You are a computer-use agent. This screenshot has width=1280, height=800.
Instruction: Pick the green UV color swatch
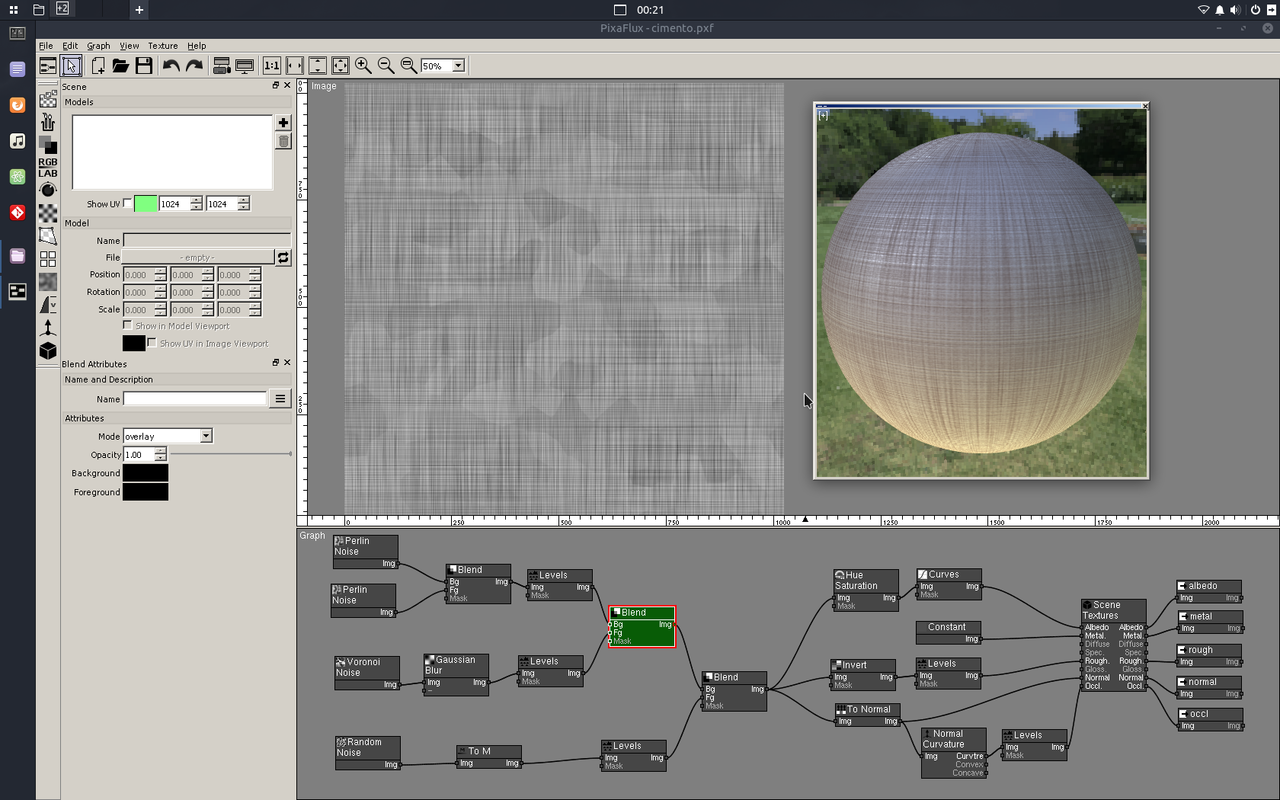[x=146, y=204]
